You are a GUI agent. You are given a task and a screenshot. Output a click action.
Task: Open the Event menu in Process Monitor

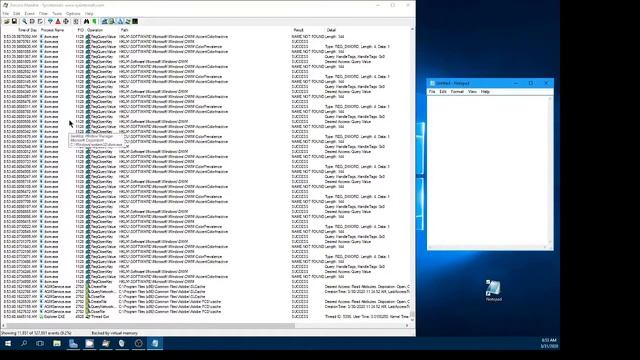pos(29,13)
